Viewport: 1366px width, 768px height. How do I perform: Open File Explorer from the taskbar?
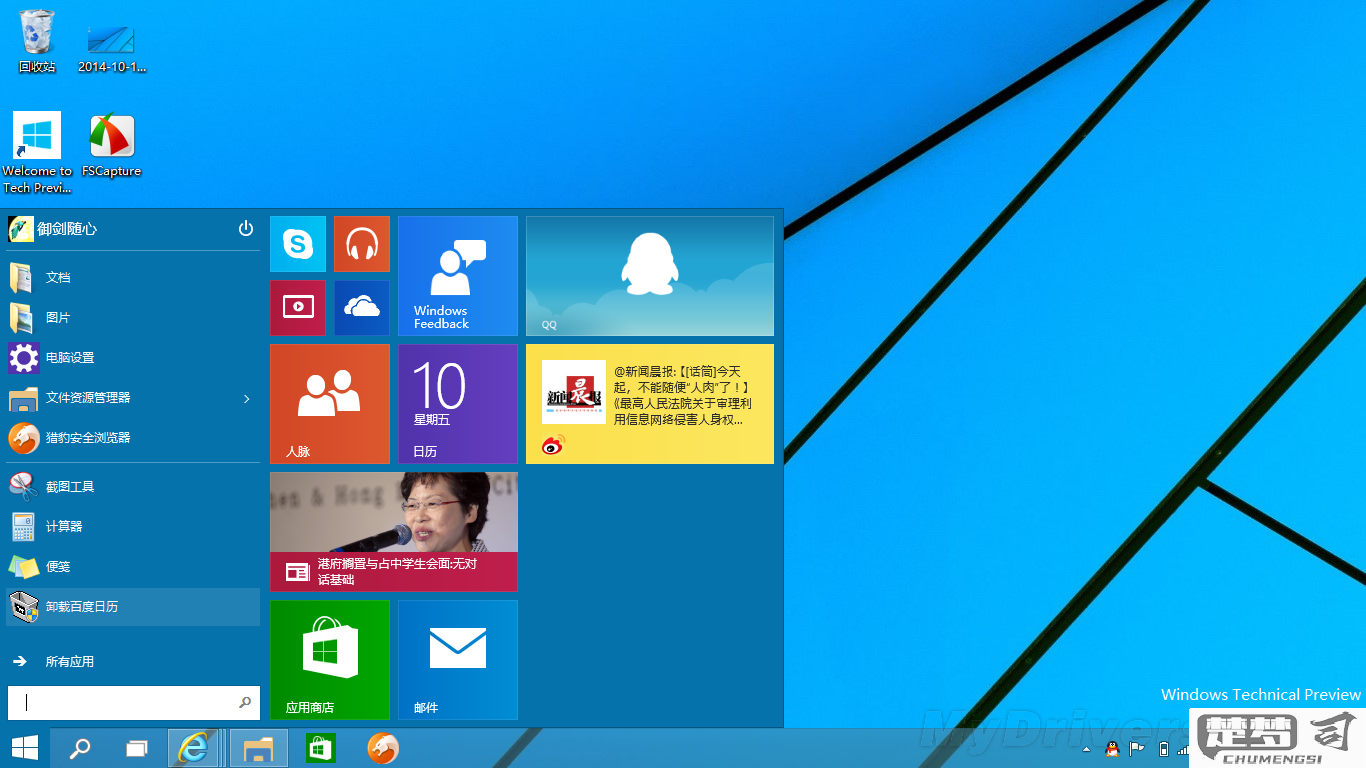(x=259, y=748)
